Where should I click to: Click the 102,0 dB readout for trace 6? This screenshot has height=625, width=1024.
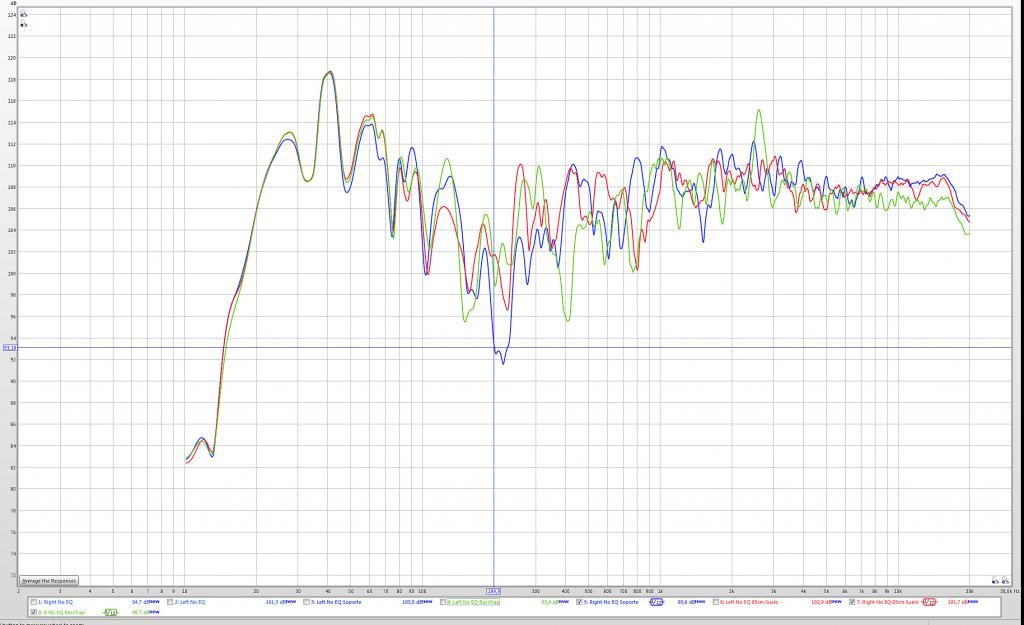[822, 602]
